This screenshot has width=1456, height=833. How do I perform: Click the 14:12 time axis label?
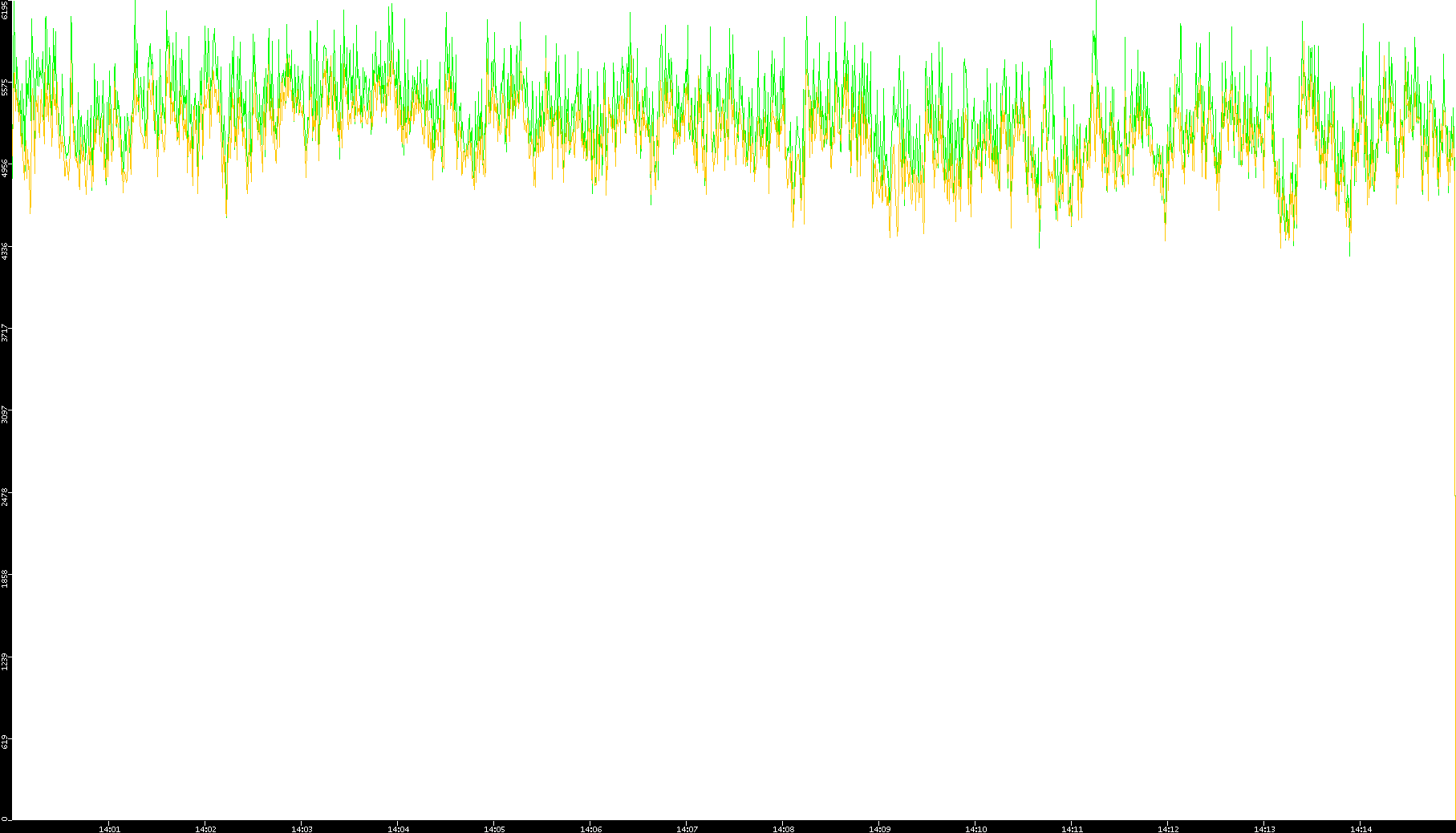click(x=1168, y=829)
